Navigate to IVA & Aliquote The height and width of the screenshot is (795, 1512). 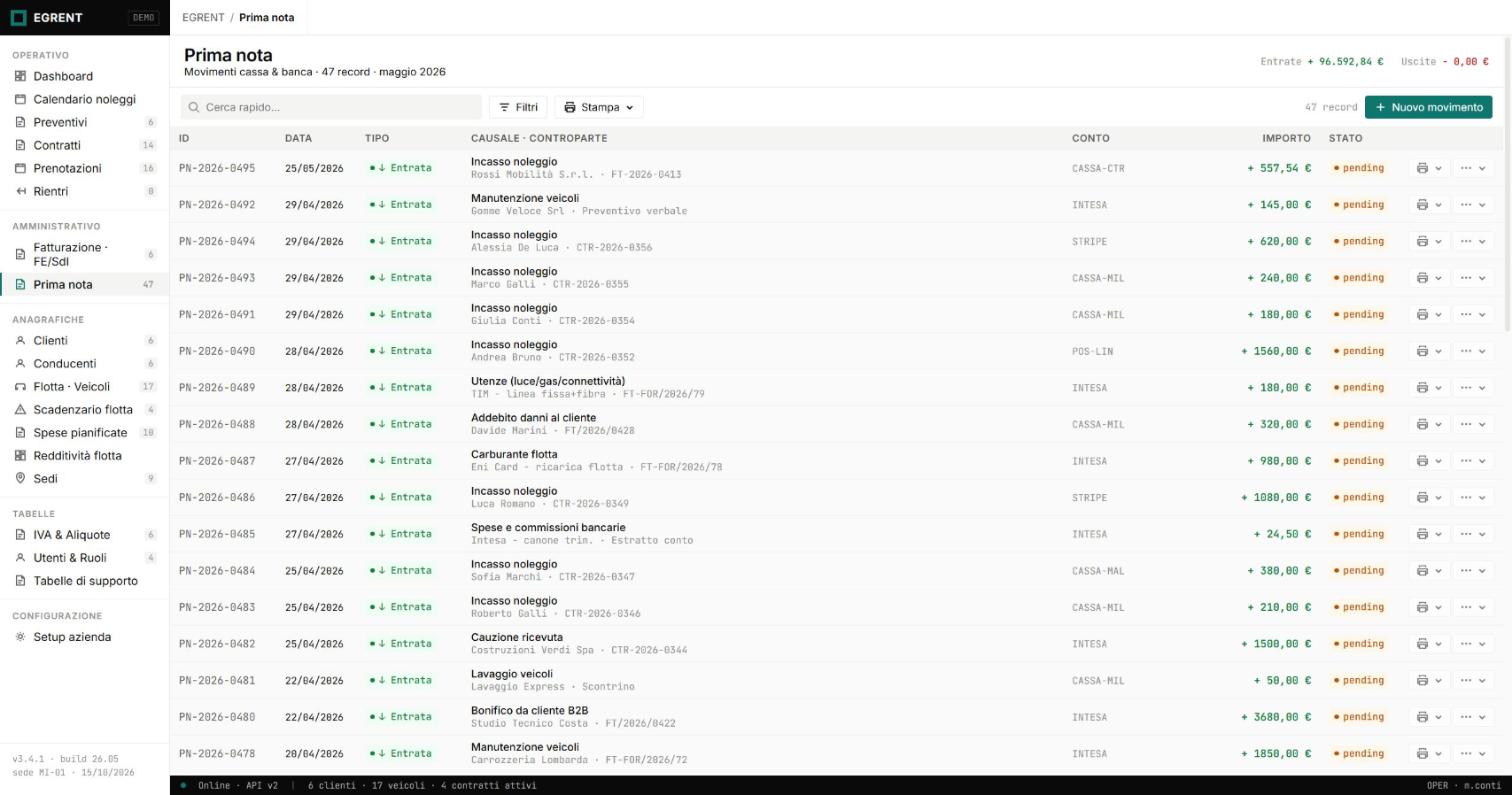pos(85,535)
